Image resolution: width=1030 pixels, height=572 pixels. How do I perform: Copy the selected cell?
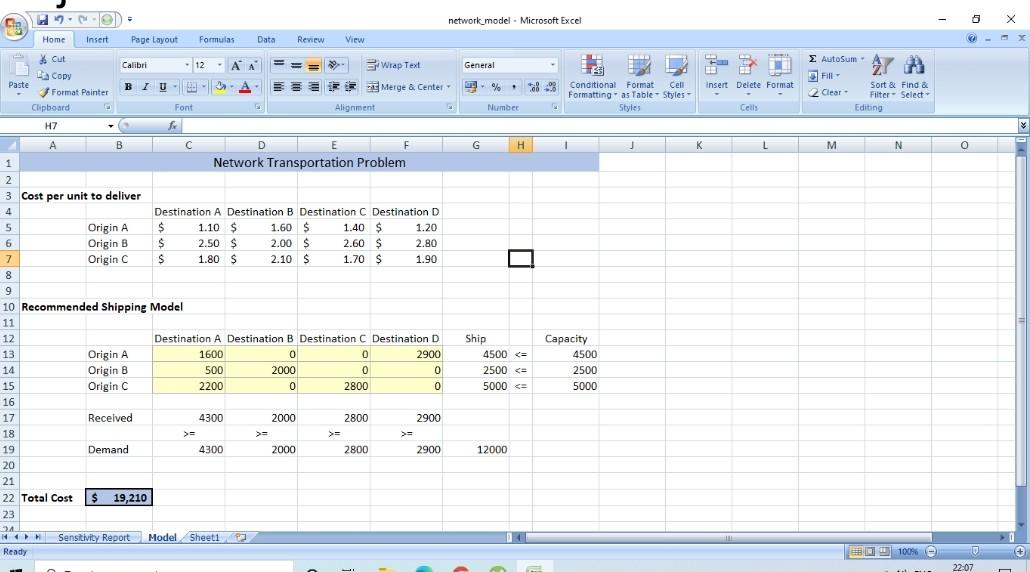coord(55,76)
